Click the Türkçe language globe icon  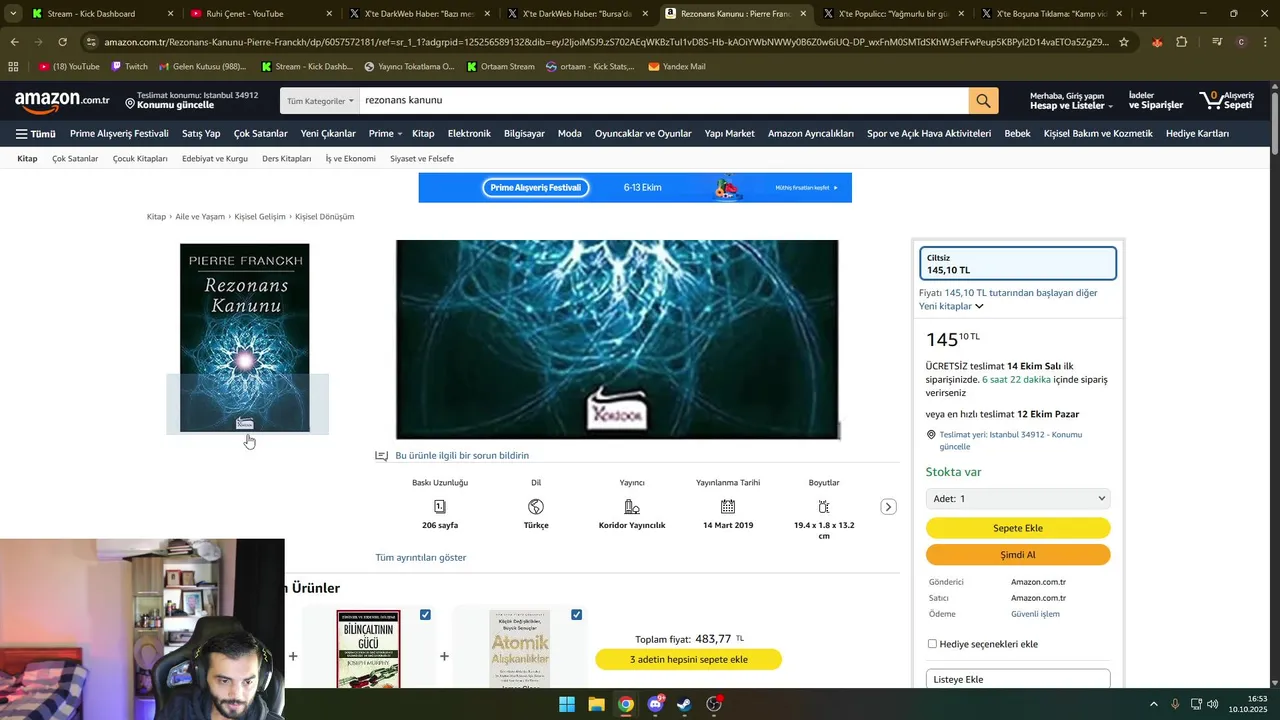pos(536,507)
